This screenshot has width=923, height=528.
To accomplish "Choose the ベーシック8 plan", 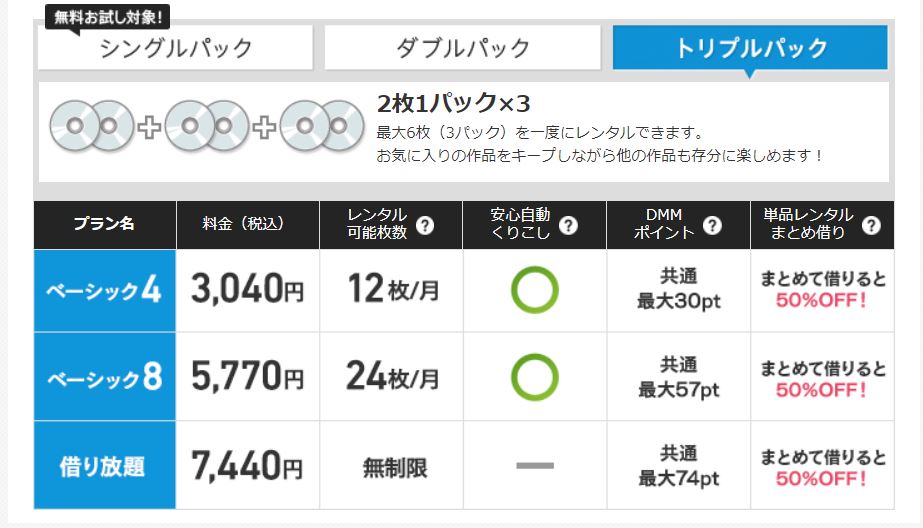I will coord(105,377).
